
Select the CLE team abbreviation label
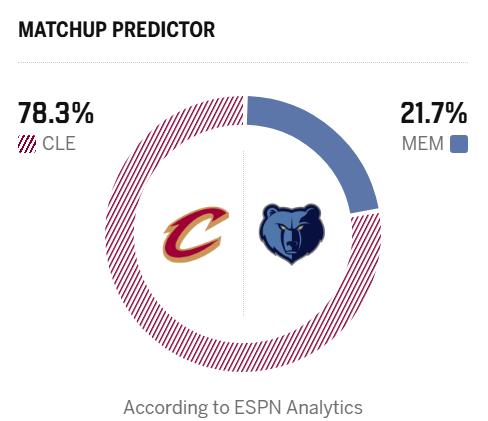59,144
